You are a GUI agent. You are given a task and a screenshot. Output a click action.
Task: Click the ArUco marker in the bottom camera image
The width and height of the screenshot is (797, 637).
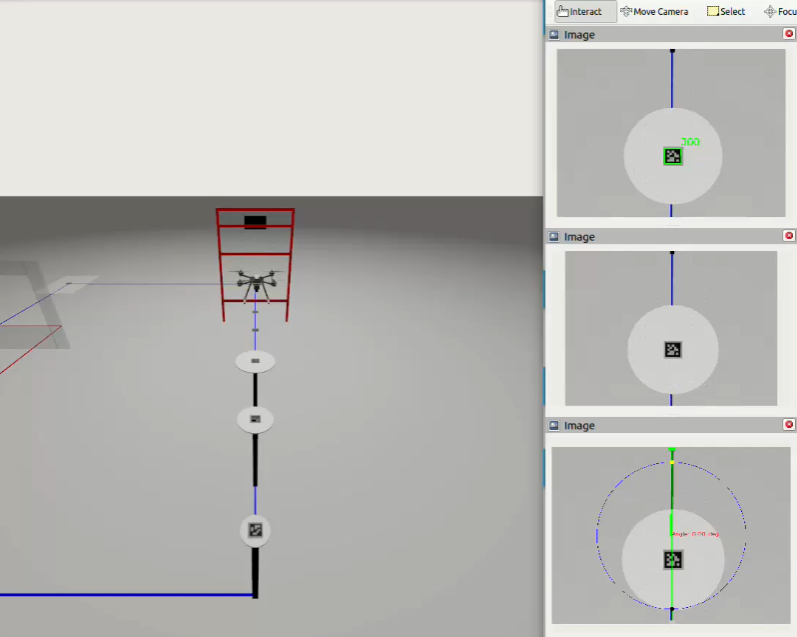point(673,560)
